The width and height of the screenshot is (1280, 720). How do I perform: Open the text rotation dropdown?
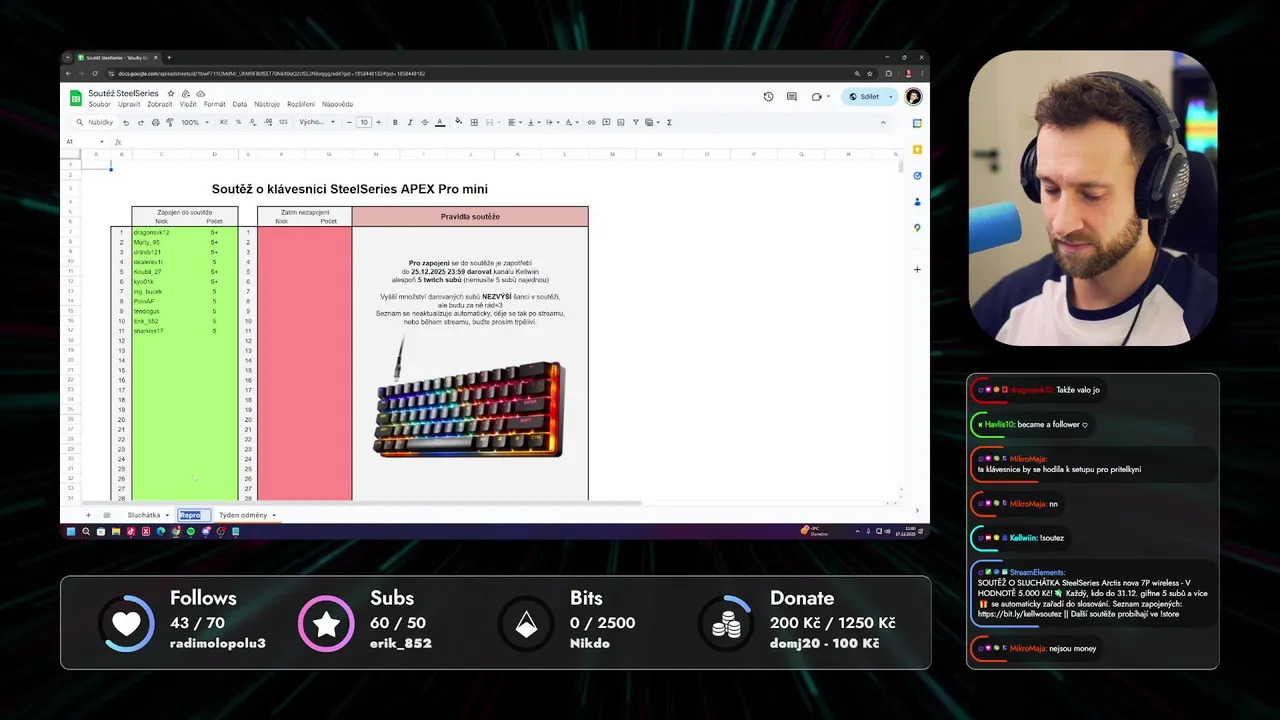click(x=572, y=122)
